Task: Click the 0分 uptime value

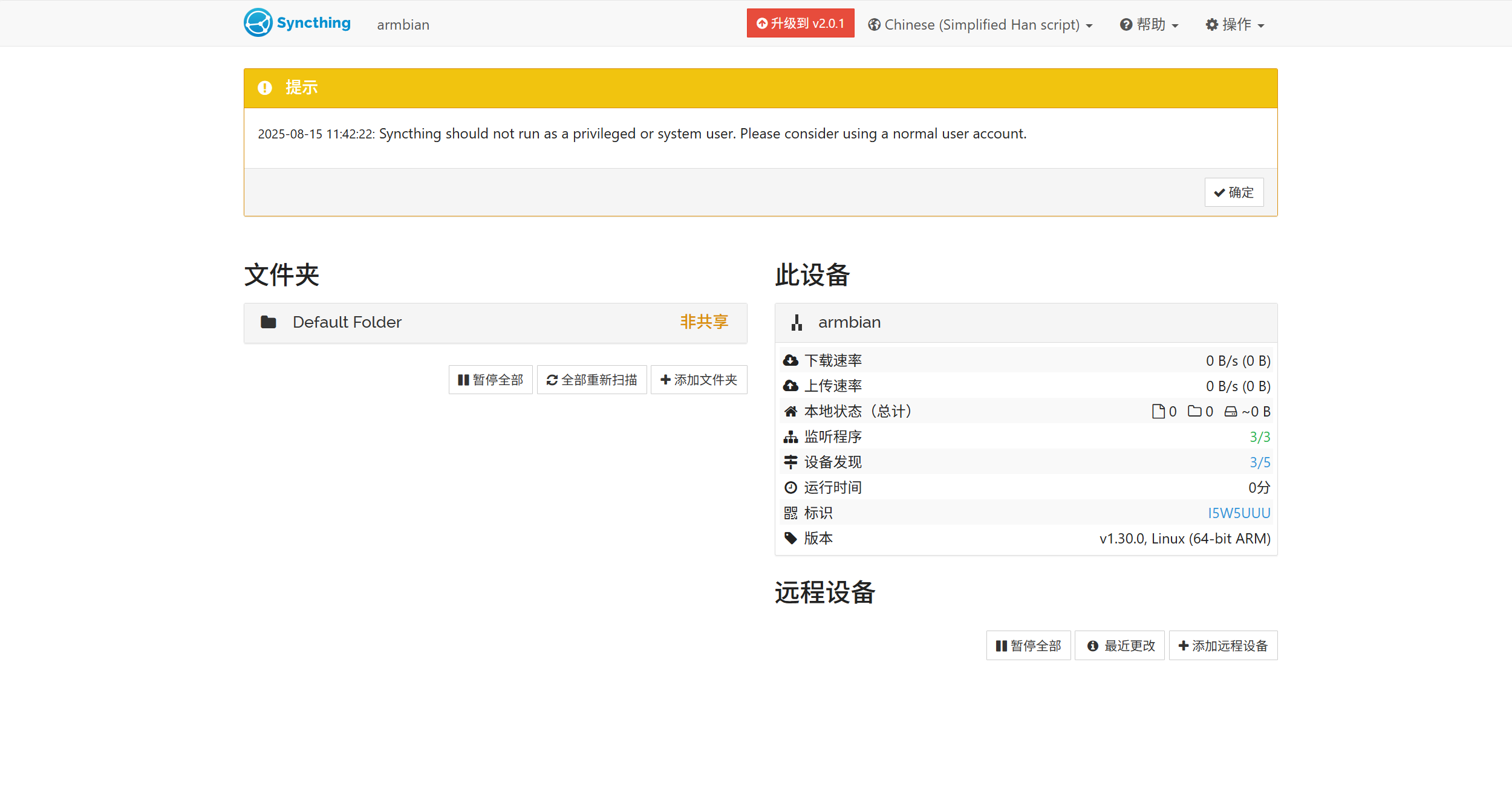Action: click(1259, 488)
